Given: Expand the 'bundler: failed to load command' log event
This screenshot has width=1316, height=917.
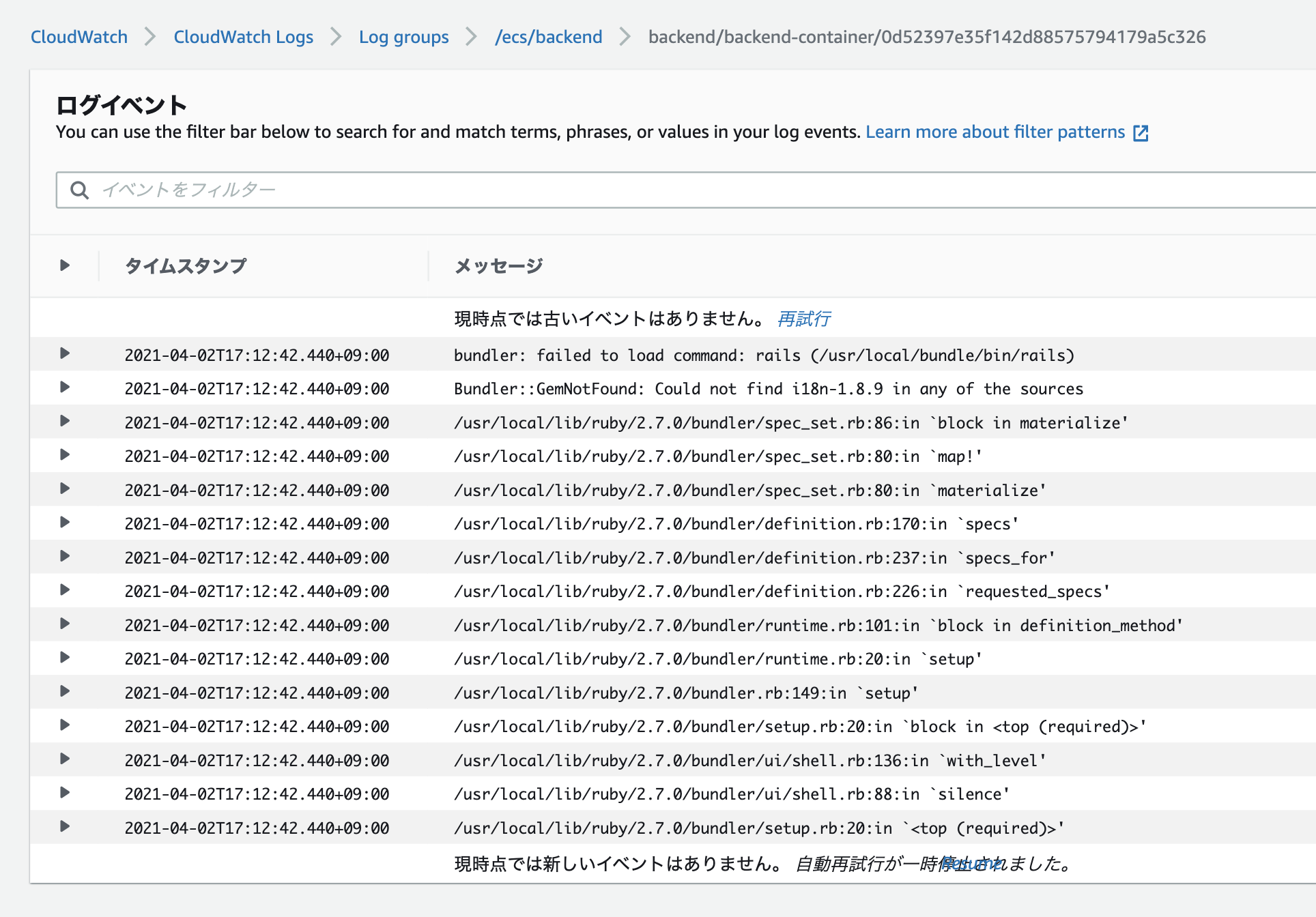Looking at the screenshot, I should point(65,354).
